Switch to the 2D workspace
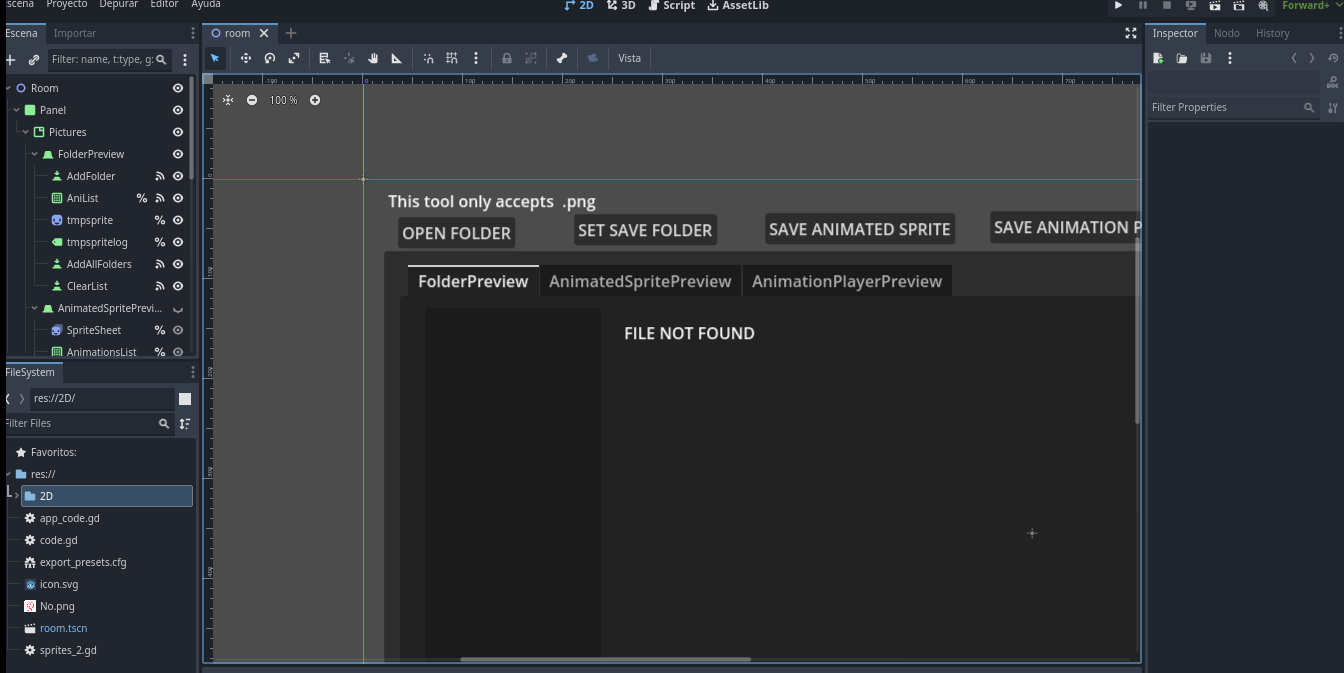Viewport: 1344px width, 673px height. tap(579, 5)
